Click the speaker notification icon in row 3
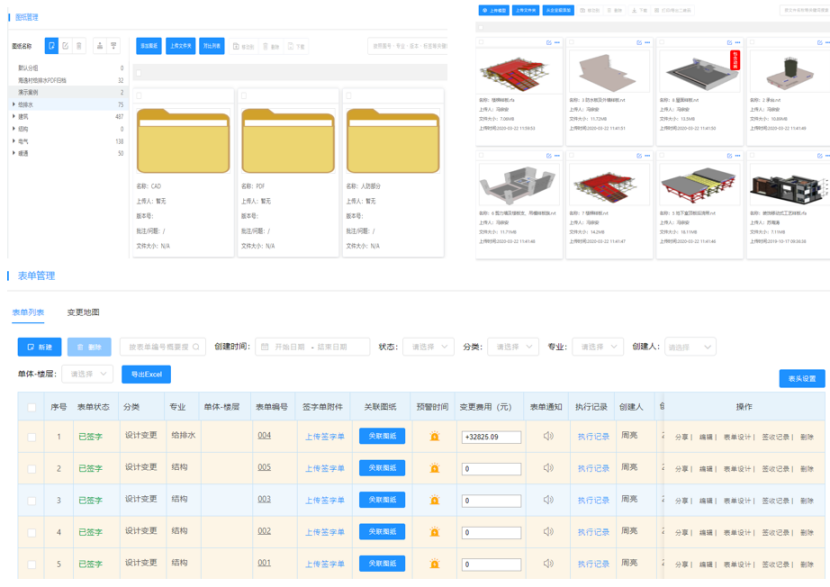 coord(548,500)
